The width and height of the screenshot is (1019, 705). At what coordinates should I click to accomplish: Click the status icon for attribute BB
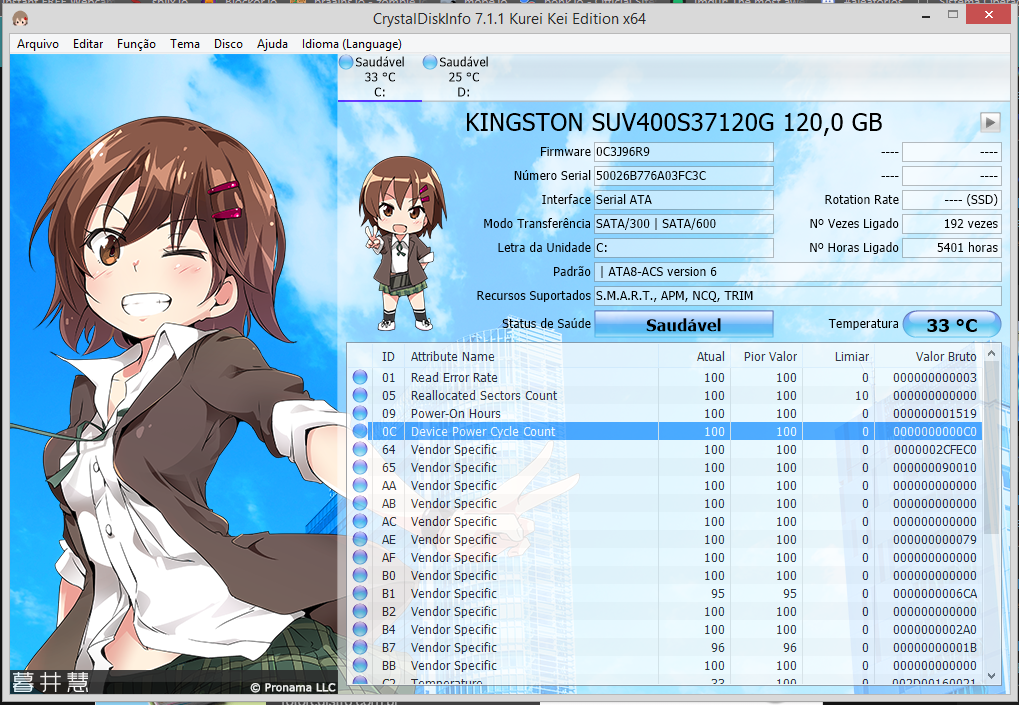pos(360,666)
